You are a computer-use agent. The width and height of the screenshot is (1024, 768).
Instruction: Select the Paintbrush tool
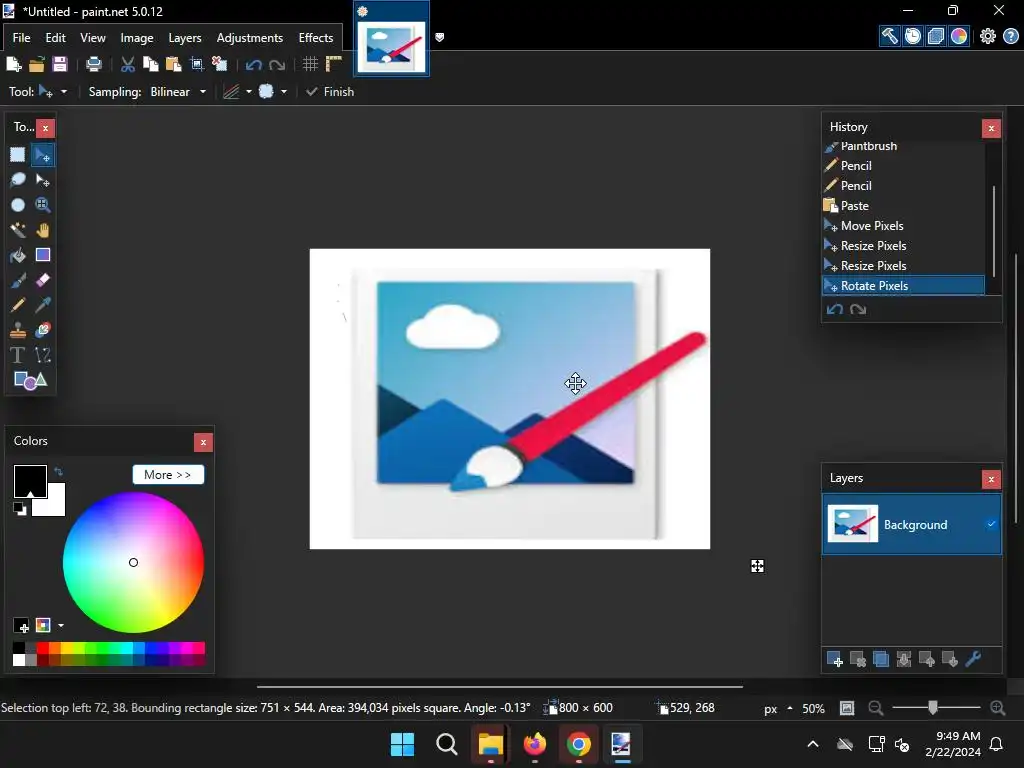18,280
